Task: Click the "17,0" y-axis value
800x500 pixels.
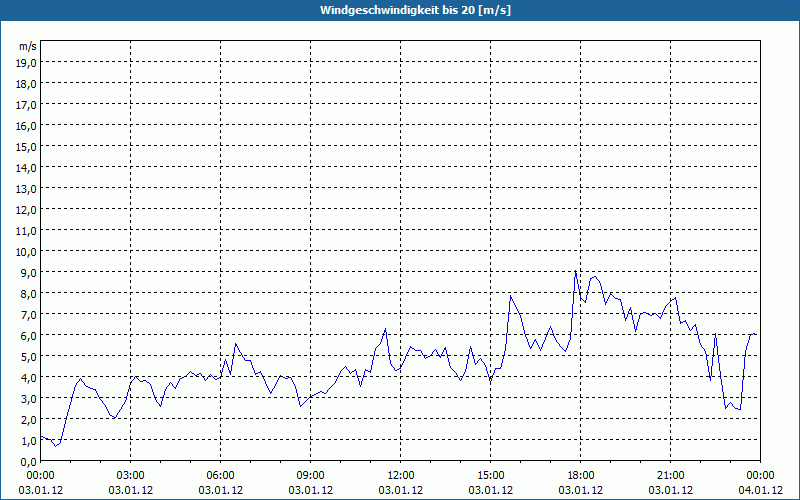Action: coord(27,105)
